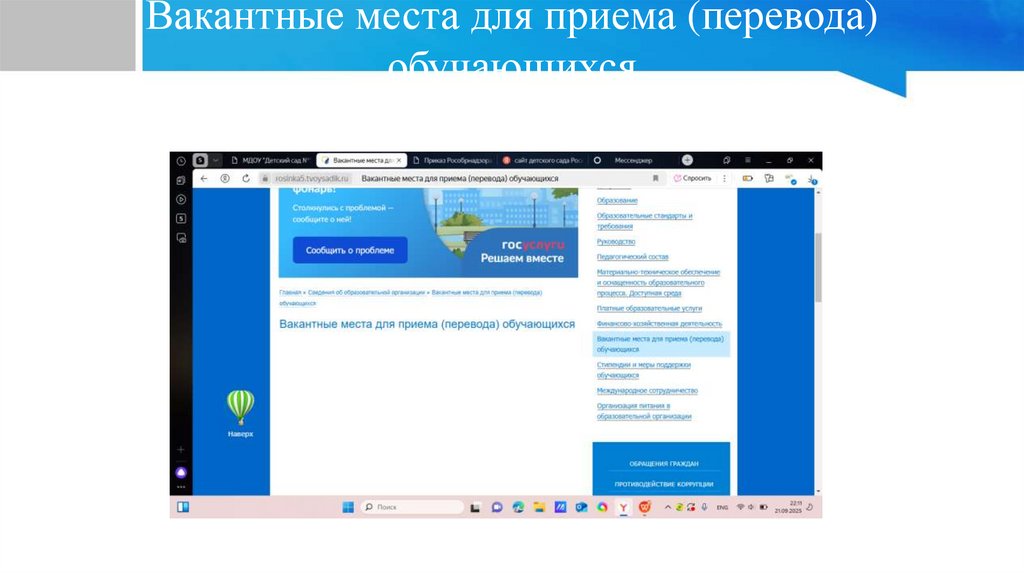Open the Образовательные стандарты и требования link
The height and width of the screenshot is (574, 1024).
tap(644, 221)
